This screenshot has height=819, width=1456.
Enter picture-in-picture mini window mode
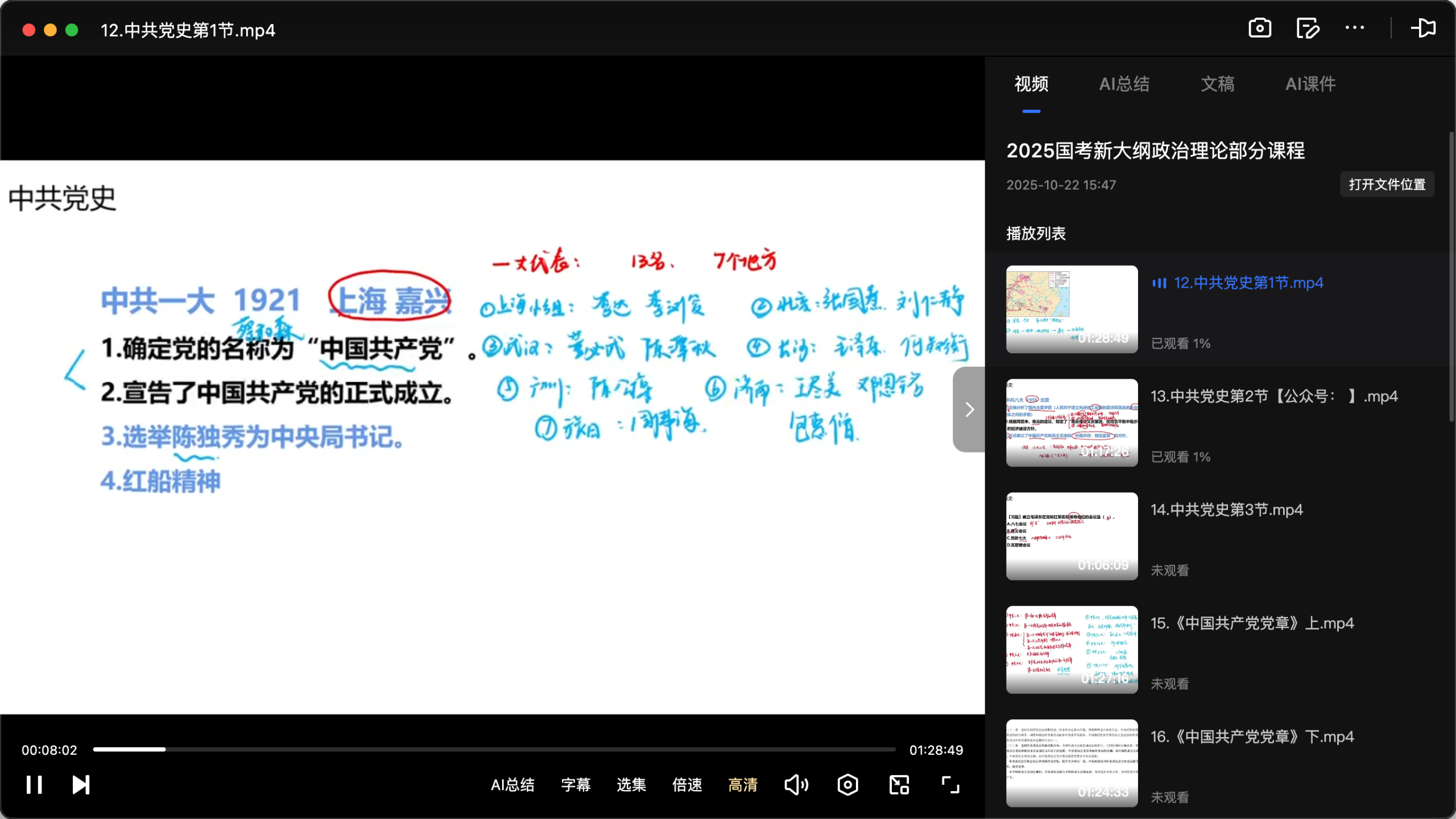pos(899,785)
